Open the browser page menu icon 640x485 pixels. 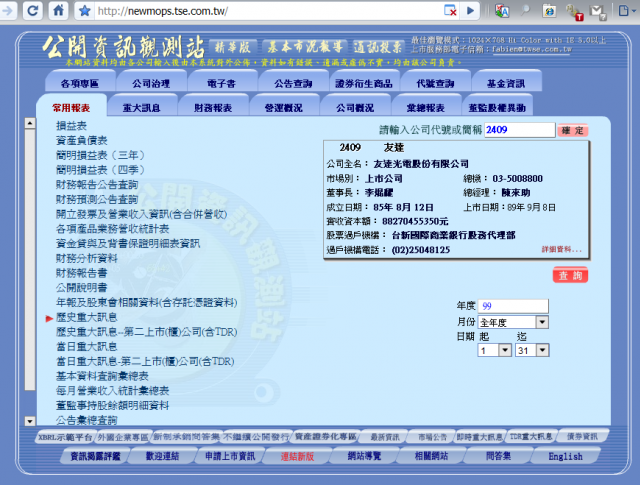[x=626, y=11]
